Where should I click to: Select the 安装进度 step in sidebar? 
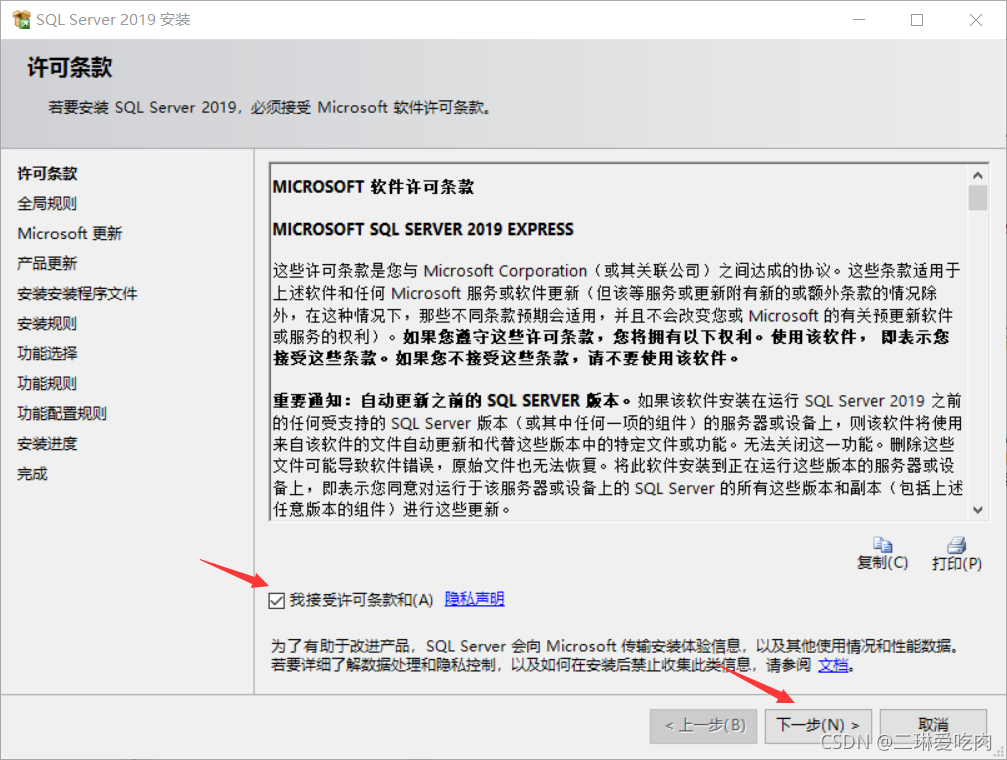[47, 444]
